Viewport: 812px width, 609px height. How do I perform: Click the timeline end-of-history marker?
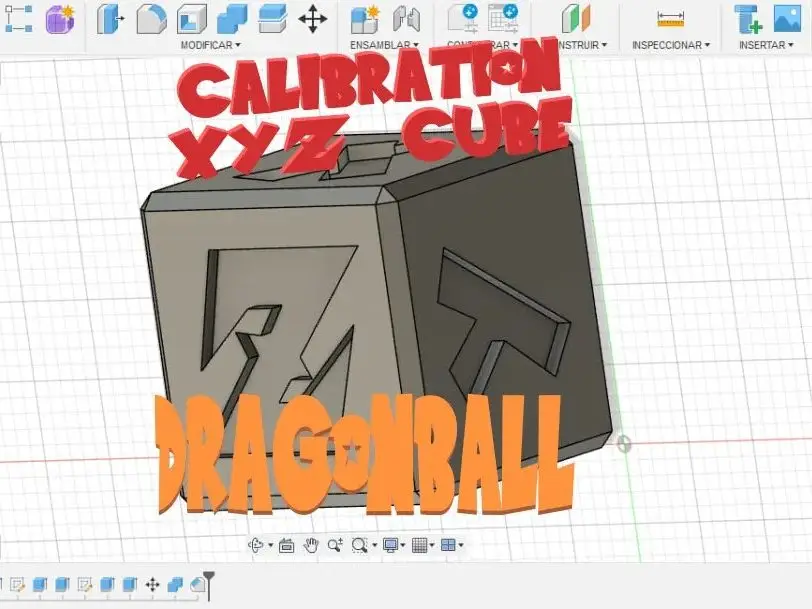[x=209, y=585]
